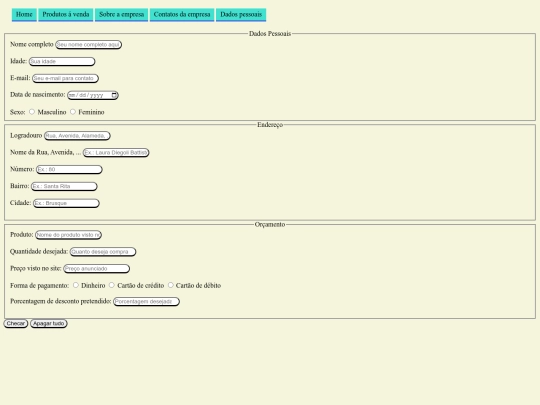The height and width of the screenshot is (405, 540).
Task: Open Contatos da empresa page
Action: 182,15
